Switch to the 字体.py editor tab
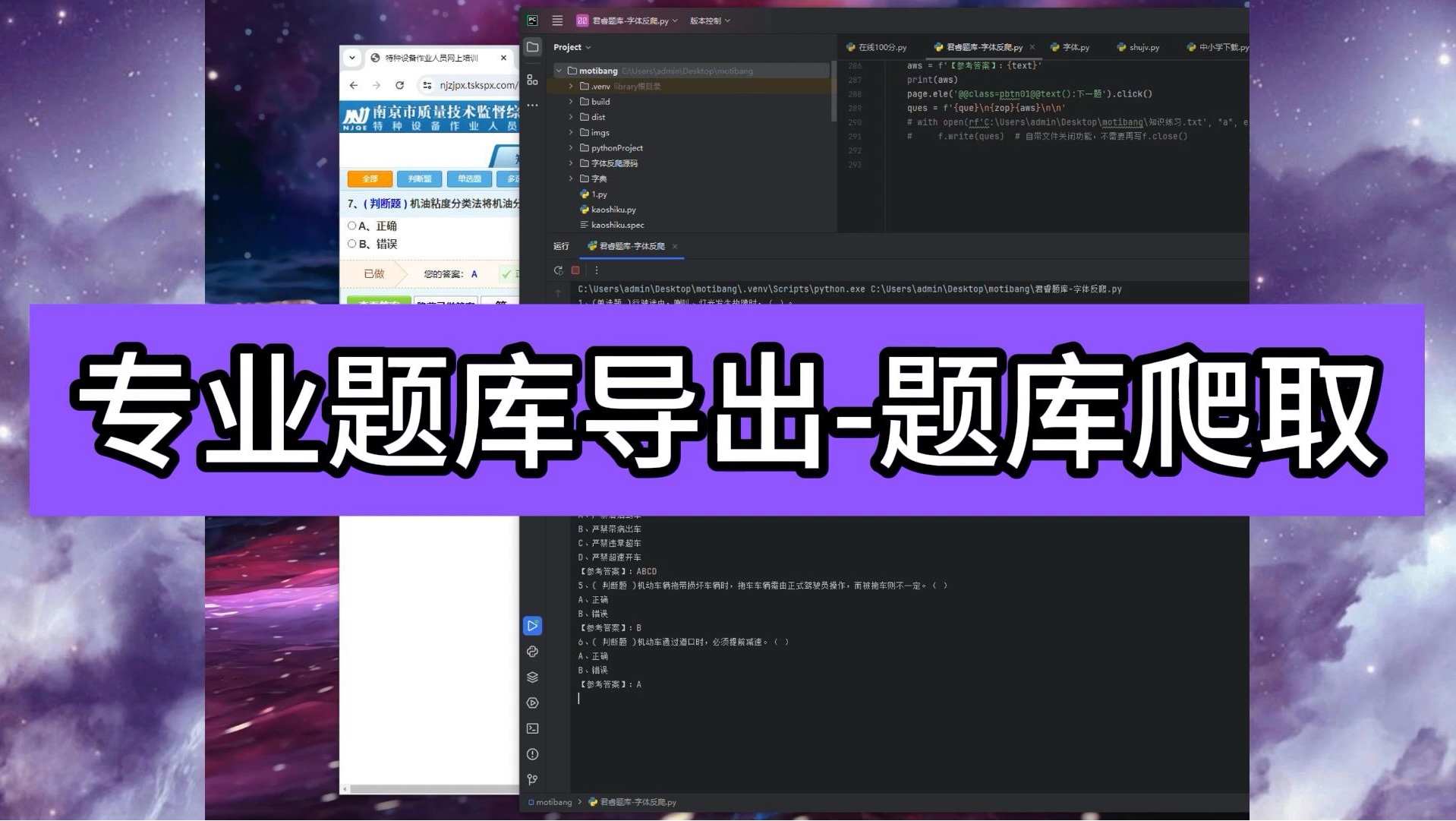This screenshot has width=1456, height=821. click(x=1070, y=47)
